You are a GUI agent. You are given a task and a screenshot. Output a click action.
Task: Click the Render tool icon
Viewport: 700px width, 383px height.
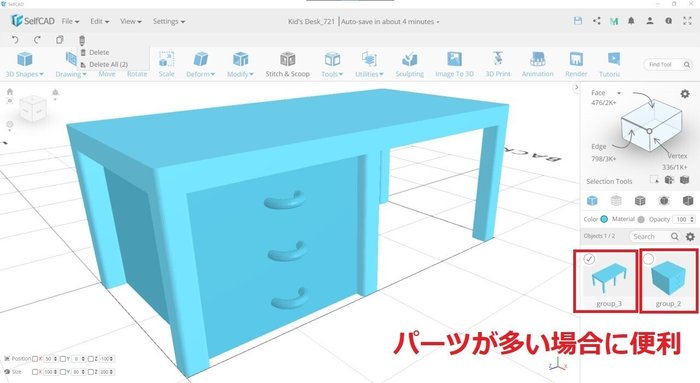click(576, 59)
